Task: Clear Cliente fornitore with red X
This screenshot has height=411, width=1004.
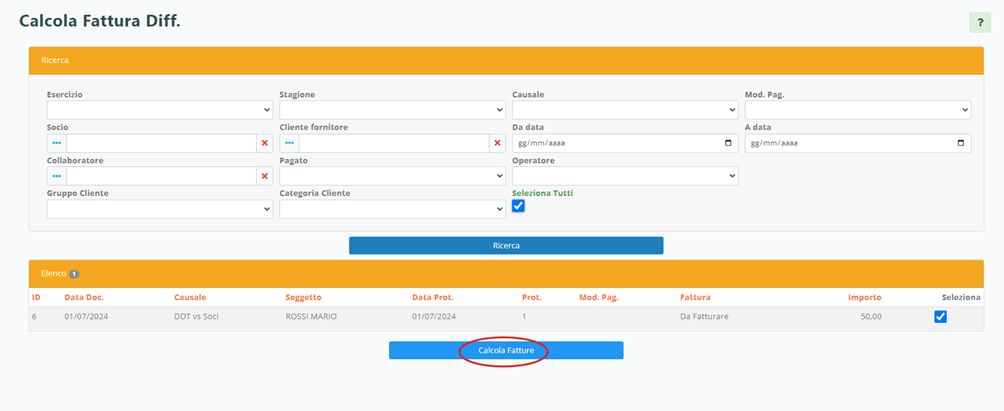Action: 497,143
